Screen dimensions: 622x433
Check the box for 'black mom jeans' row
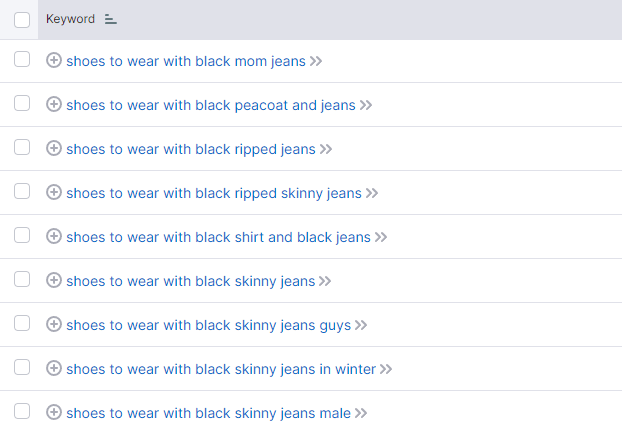tap(22, 59)
